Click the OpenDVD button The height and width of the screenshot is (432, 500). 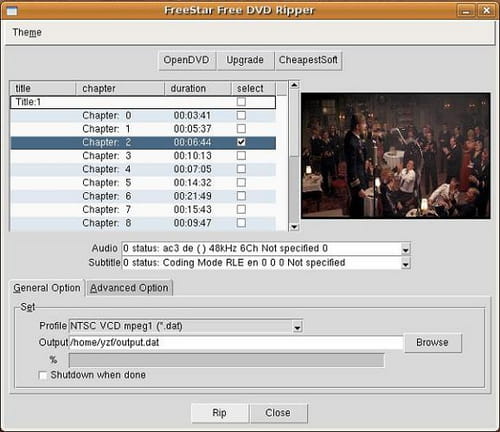click(186, 60)
